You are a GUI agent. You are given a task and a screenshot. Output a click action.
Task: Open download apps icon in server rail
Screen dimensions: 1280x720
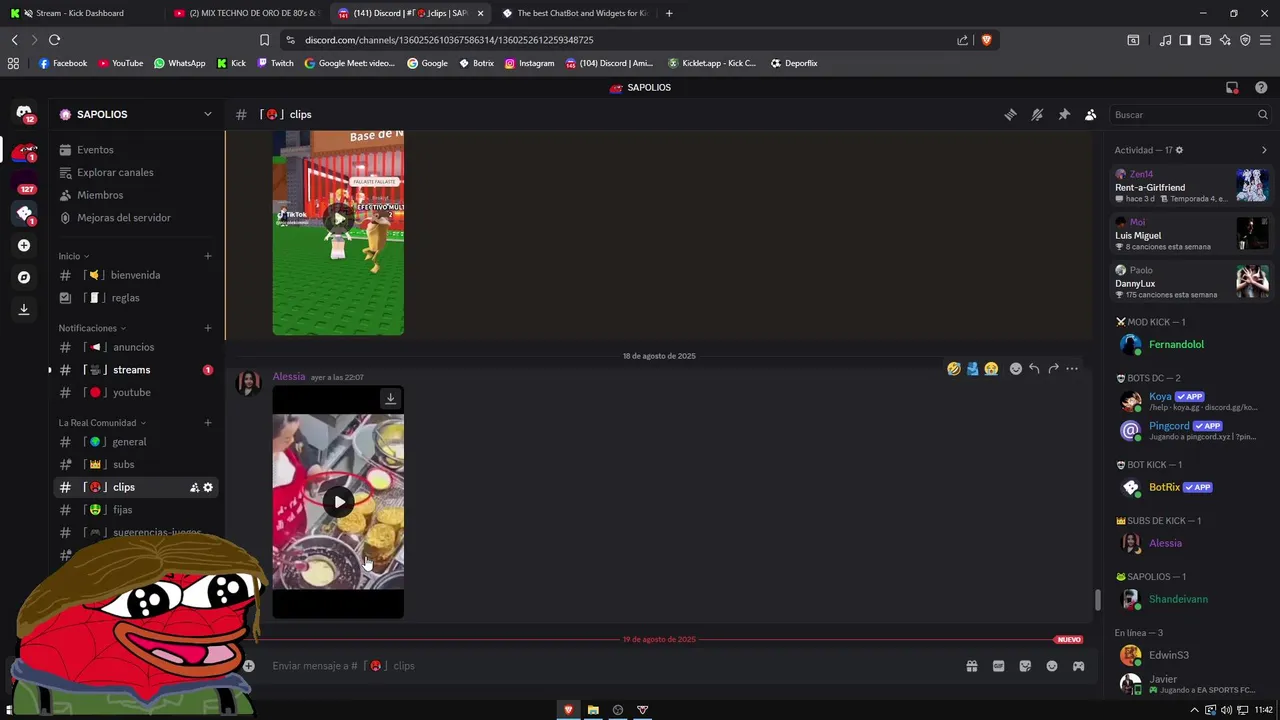coord(24,309)
